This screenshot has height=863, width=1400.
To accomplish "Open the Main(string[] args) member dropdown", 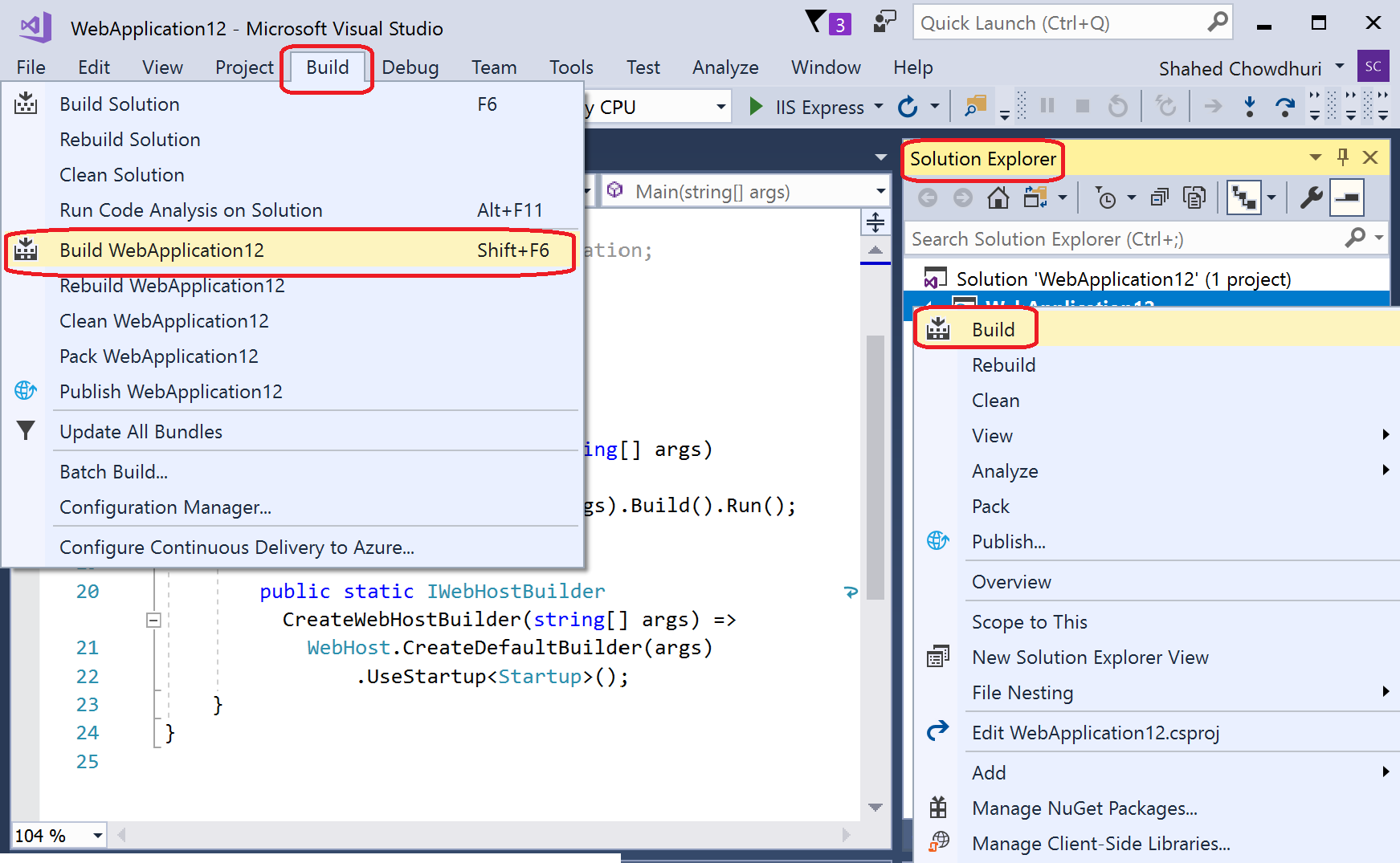I will pos(880,191).
